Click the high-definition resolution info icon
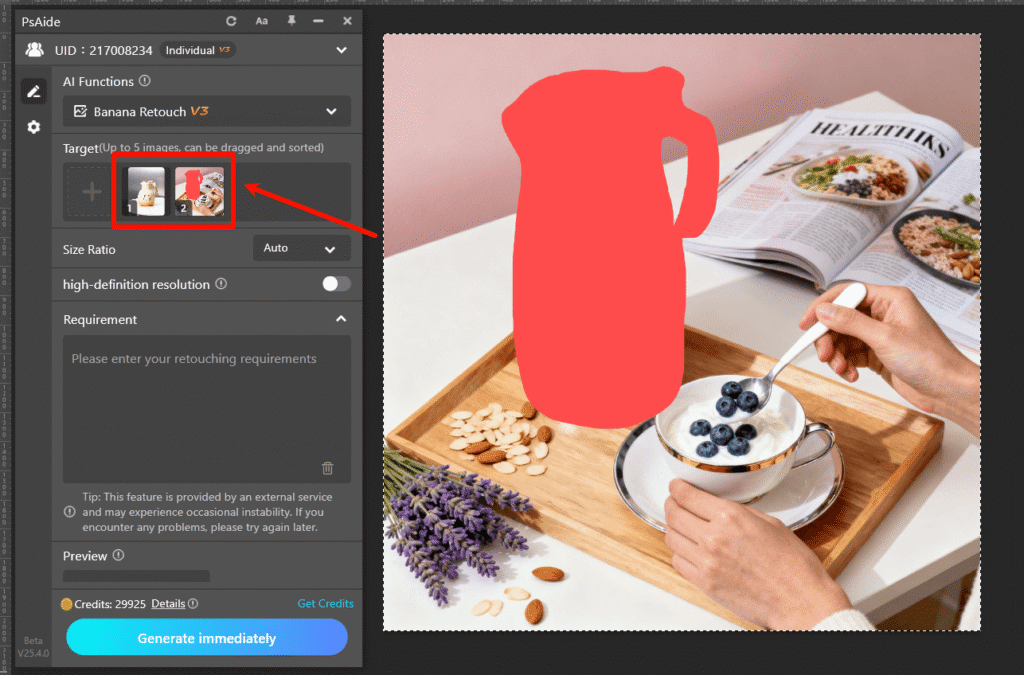The image size is (1024, 675). 222,284
